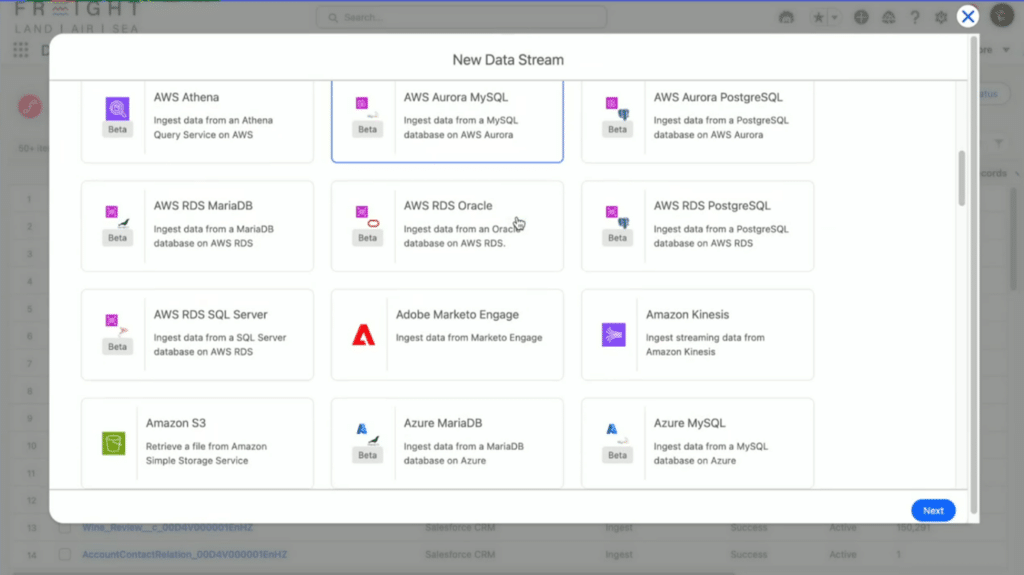
Task: Click the AWS Athena connector icon
Action: click(117, 108)
